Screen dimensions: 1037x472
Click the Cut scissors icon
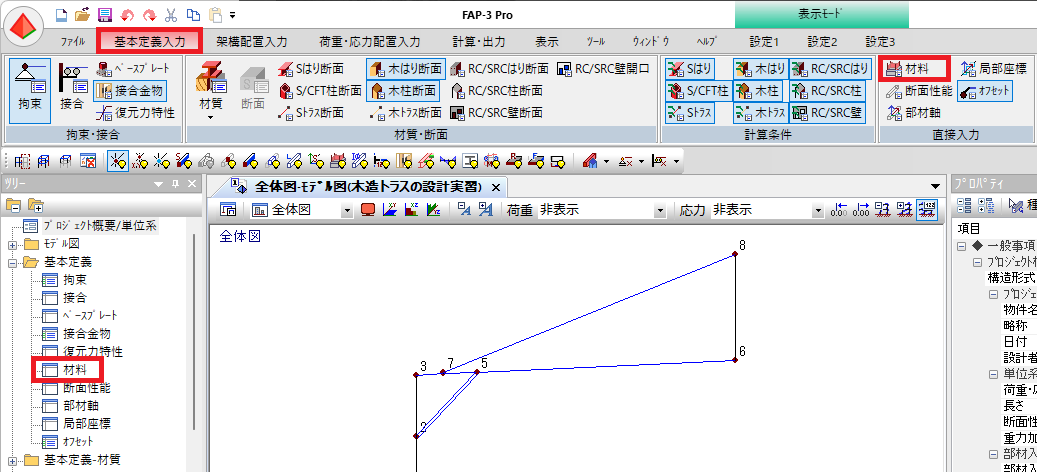pyautogui.click(x=171, y=14)
